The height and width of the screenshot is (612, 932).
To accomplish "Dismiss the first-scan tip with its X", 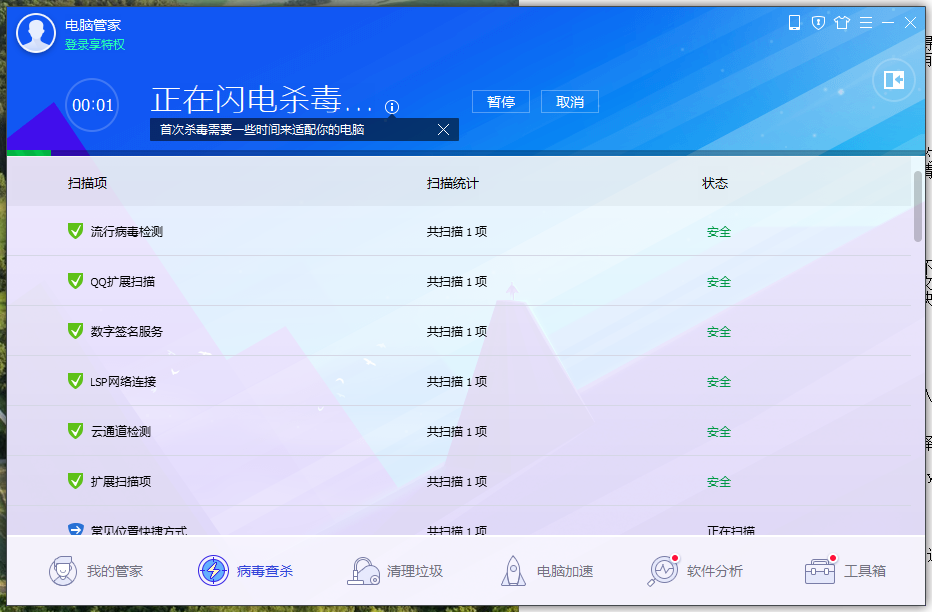I will pyautogui.click(x=444, y=129).
